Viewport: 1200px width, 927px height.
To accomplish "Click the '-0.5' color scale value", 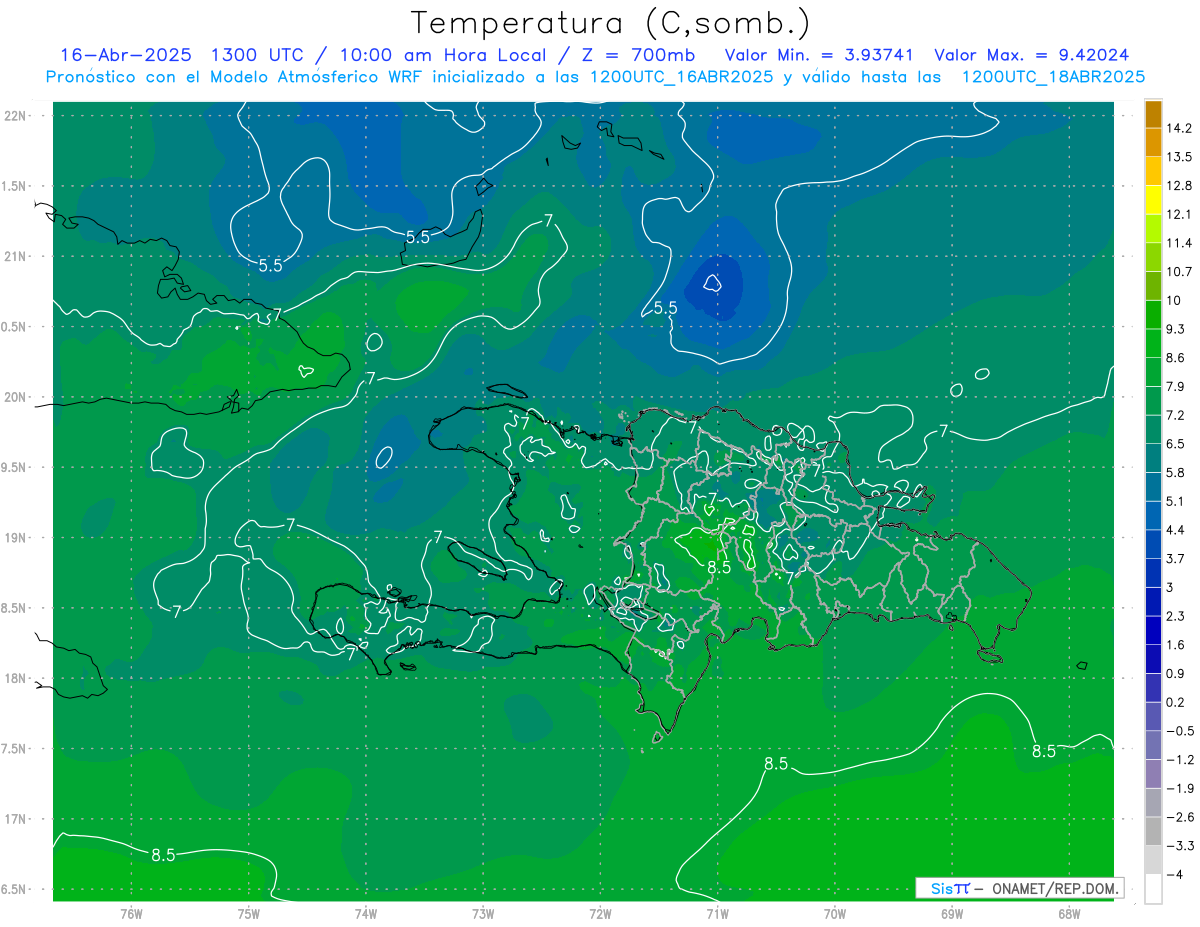I will click(1179, 731).
